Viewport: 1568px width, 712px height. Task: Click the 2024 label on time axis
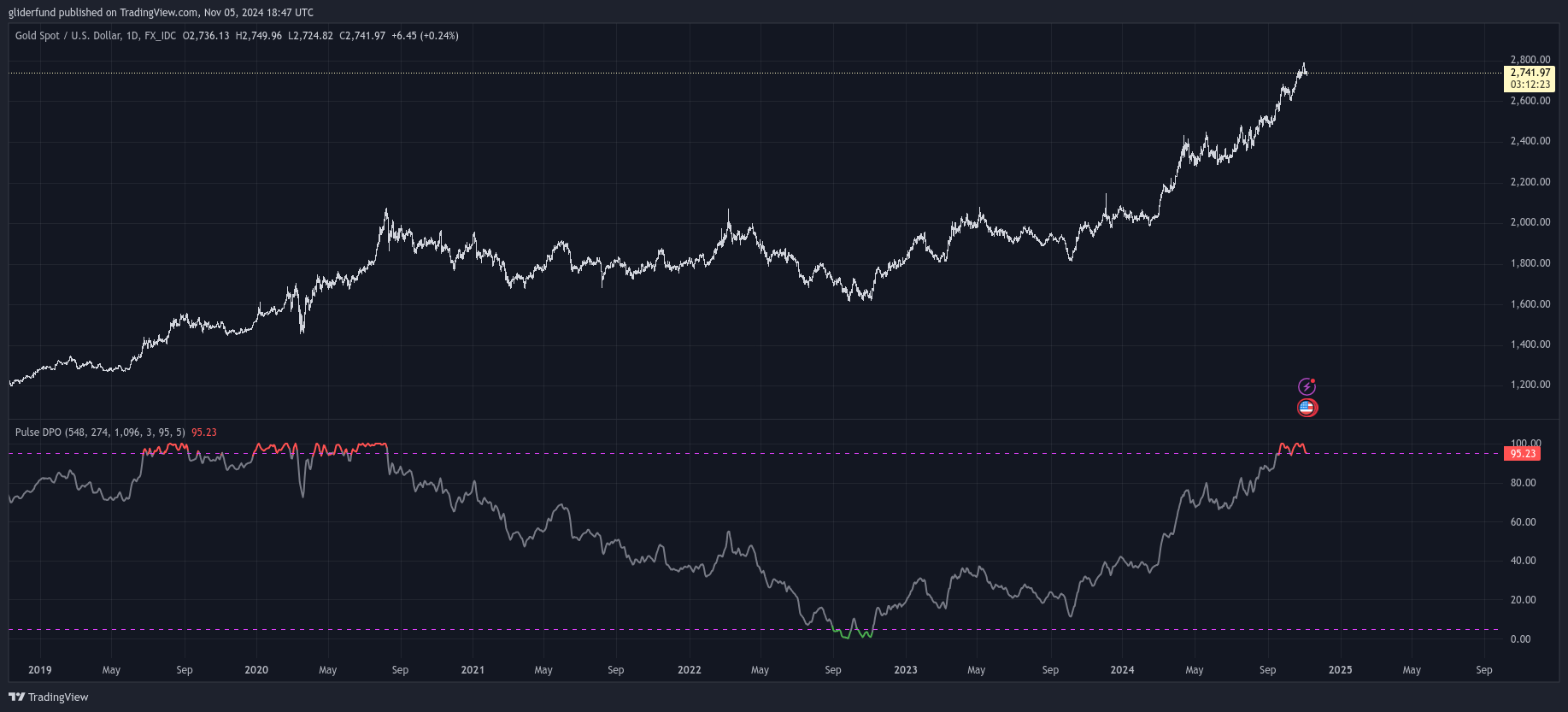[1122, 670]
